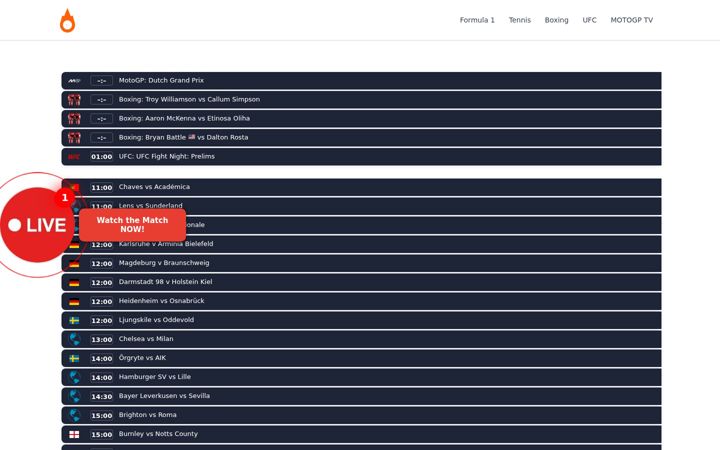Click globe icon beside Chelsea vs Milan
The image size is (720, 450).
(74, 339)
